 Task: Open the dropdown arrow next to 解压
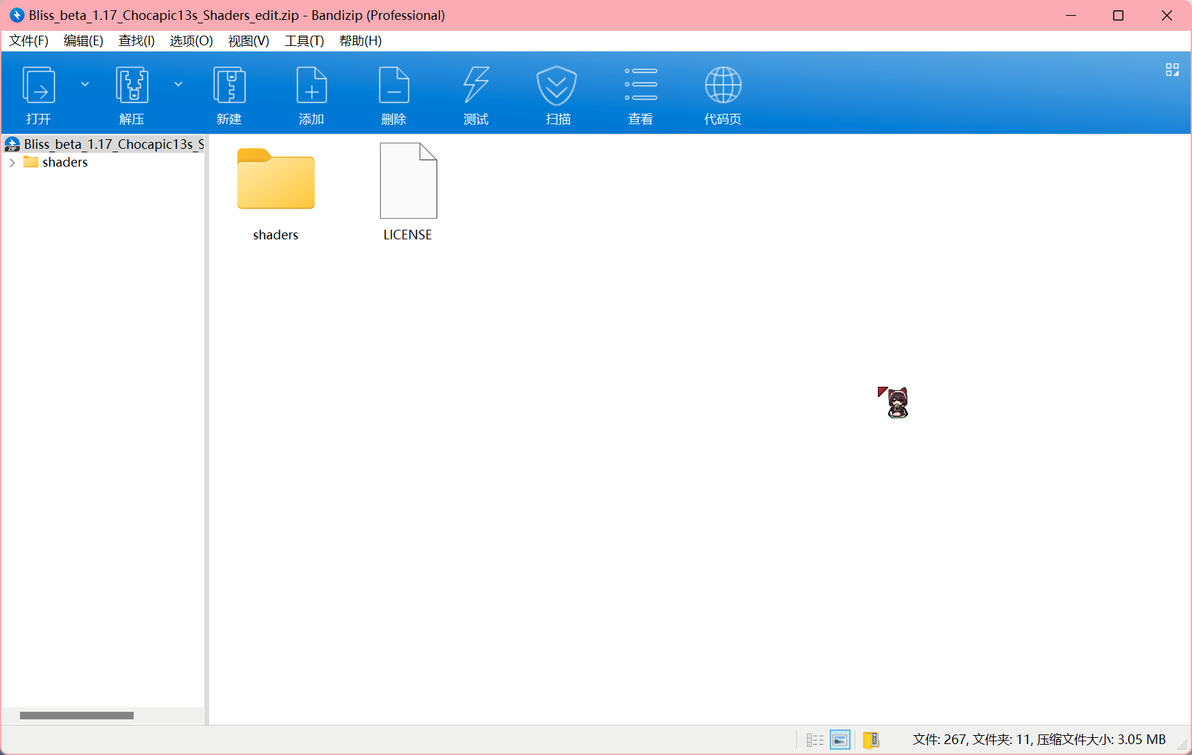178,84
